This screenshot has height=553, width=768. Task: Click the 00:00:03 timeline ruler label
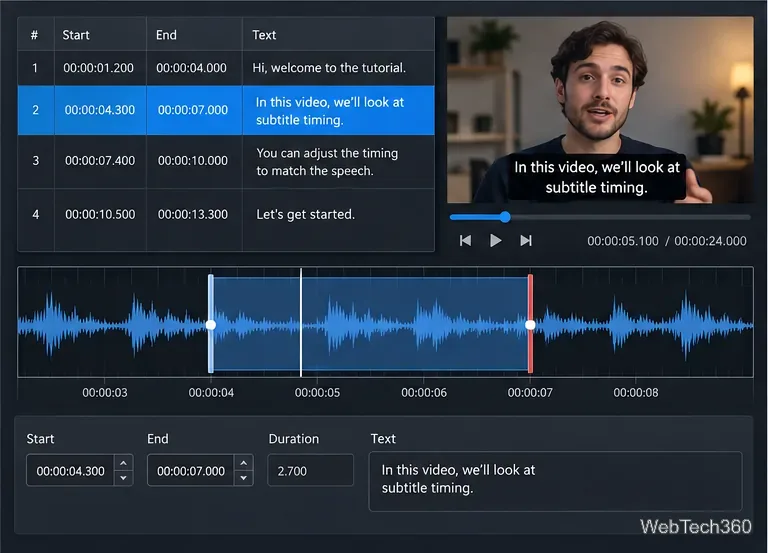point(105,392)
